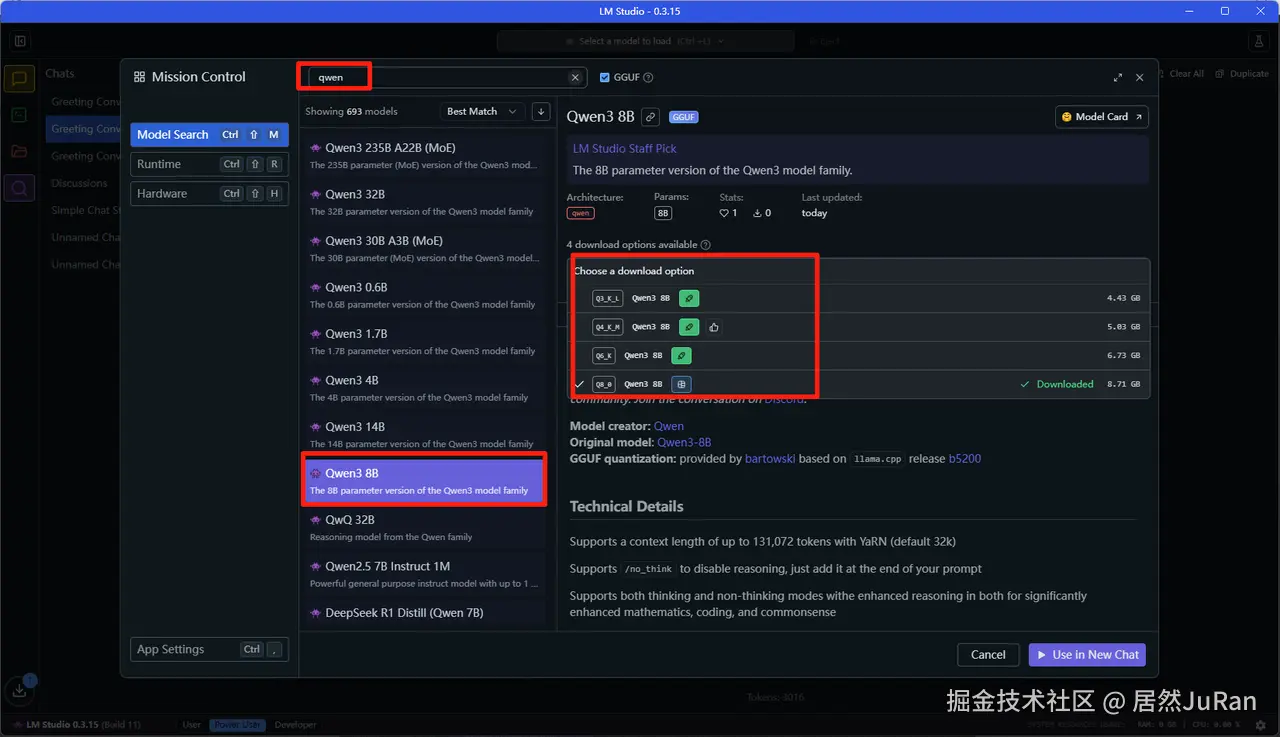The height and width of the screenshot is (737, 1280).
Task: Click the rocket icon on Q4_K_M row
Action: click(x=689, y=327)
